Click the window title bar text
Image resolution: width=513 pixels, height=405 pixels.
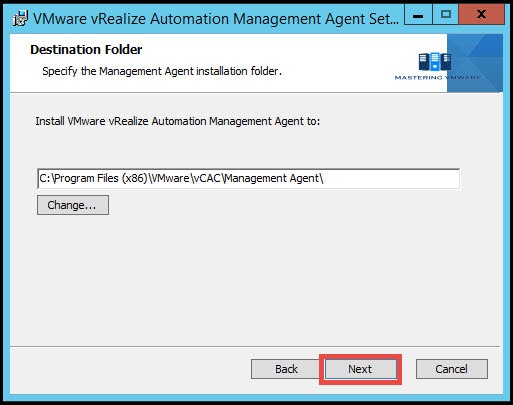click(216, 19)
